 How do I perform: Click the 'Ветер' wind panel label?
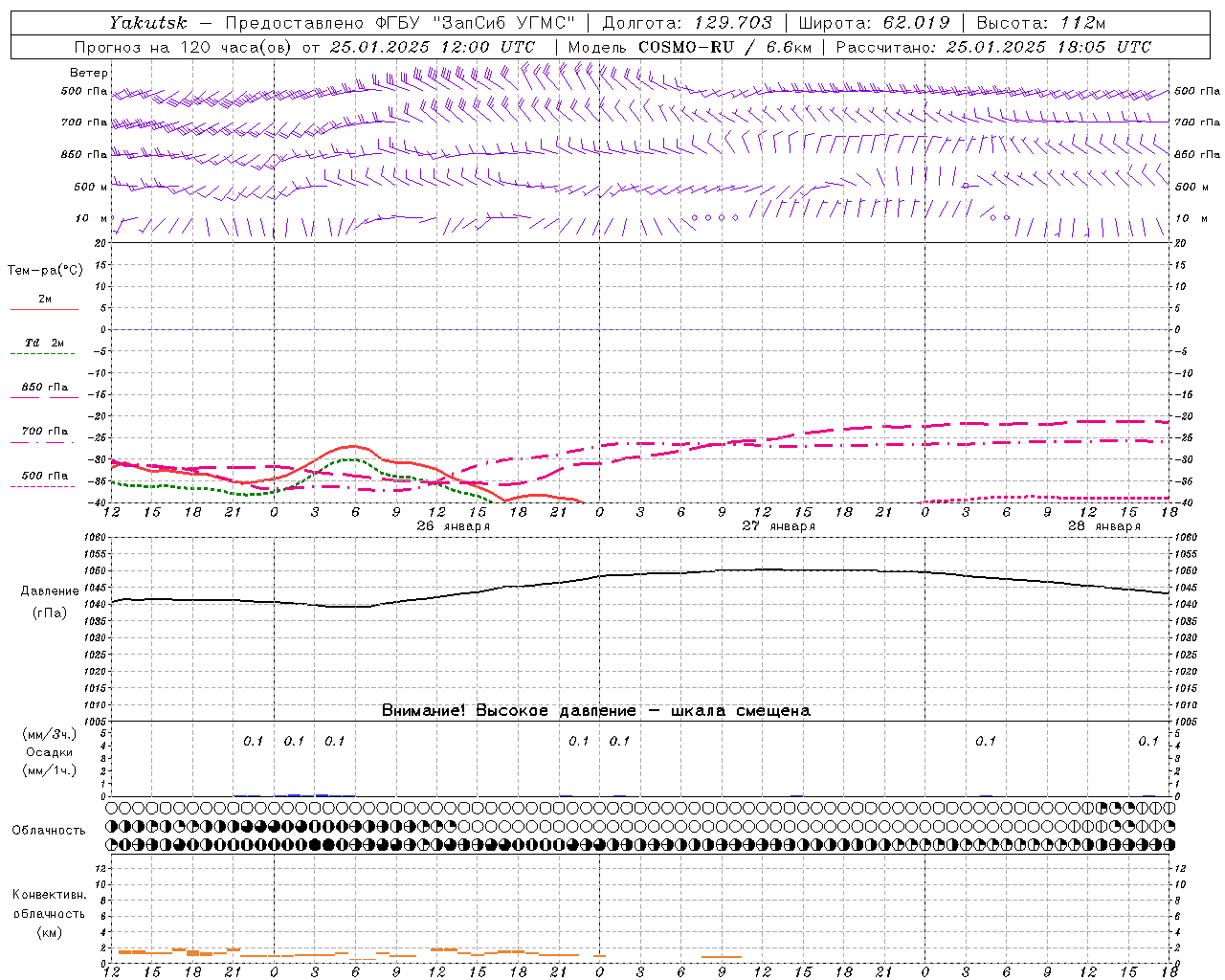tap(89, 73)
